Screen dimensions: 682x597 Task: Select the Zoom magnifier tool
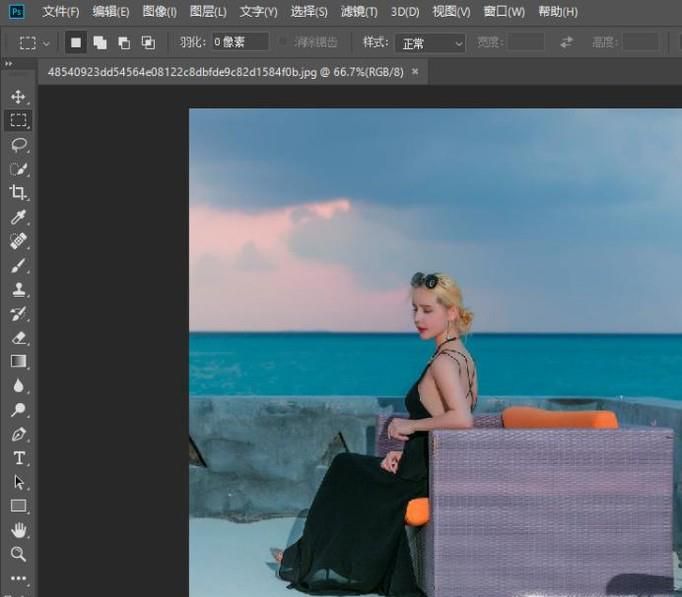[x=18, y=554]
